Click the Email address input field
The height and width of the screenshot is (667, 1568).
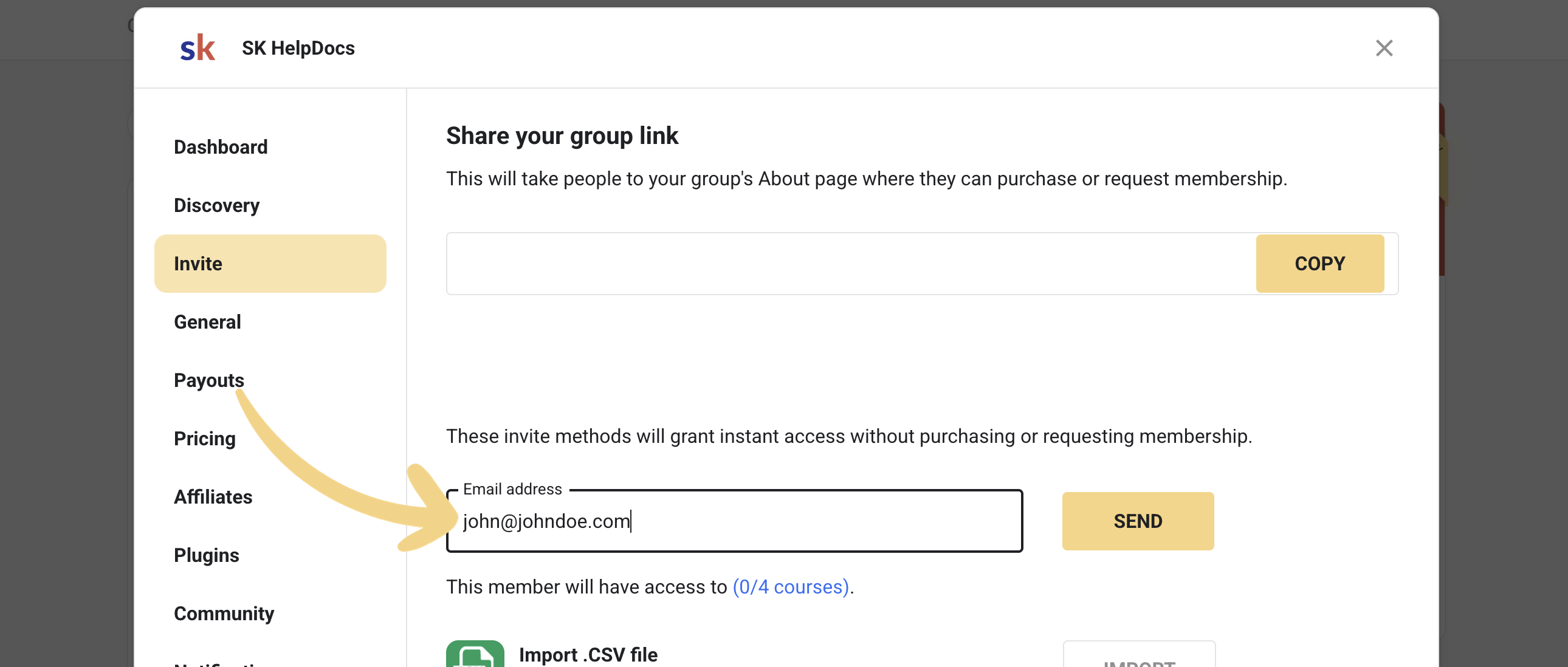point(734,522)
